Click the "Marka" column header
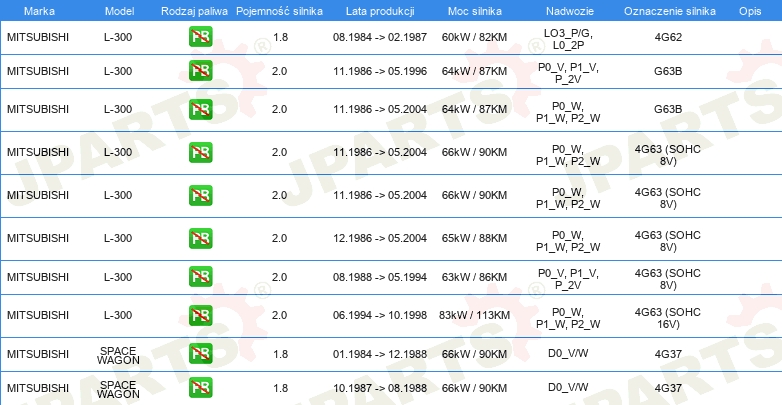The height and width of the screenshot is (405, 782). pos(39,11)
